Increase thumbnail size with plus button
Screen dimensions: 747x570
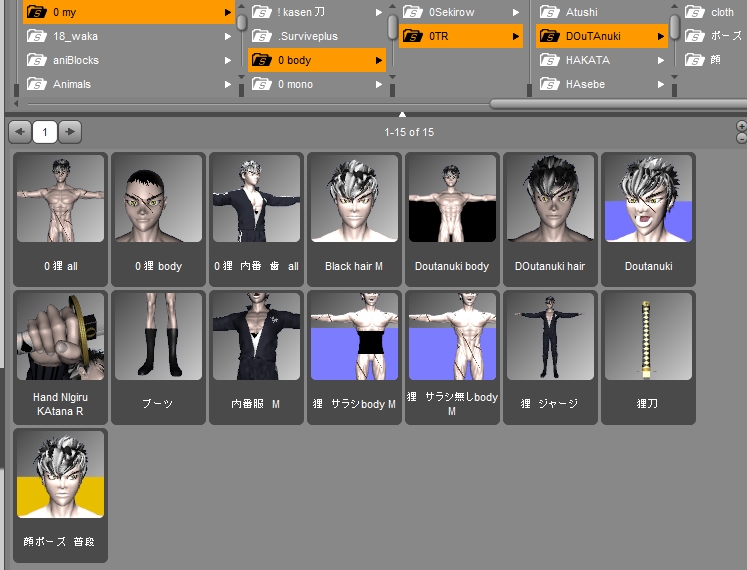tap(741, 126)
